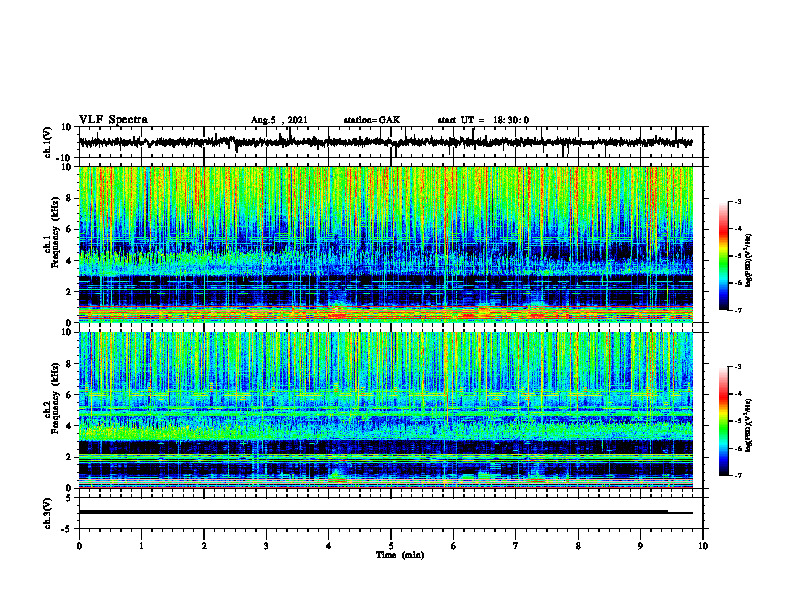Click the ch.2 spectrogram plot area
792x612 pixels.
point(386,410)
